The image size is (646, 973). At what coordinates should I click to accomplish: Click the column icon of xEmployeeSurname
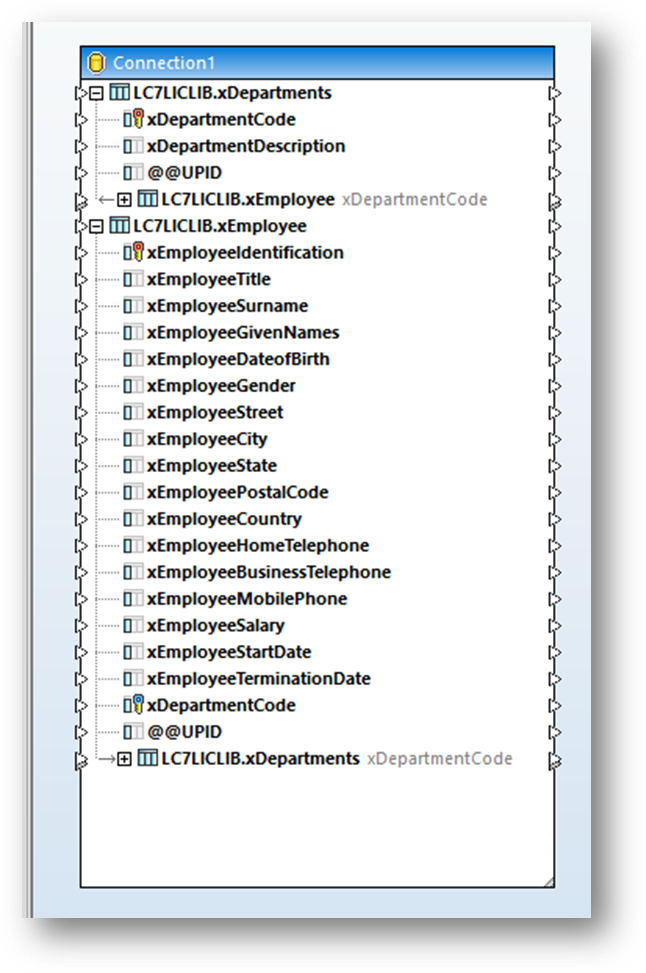(133, 307)
